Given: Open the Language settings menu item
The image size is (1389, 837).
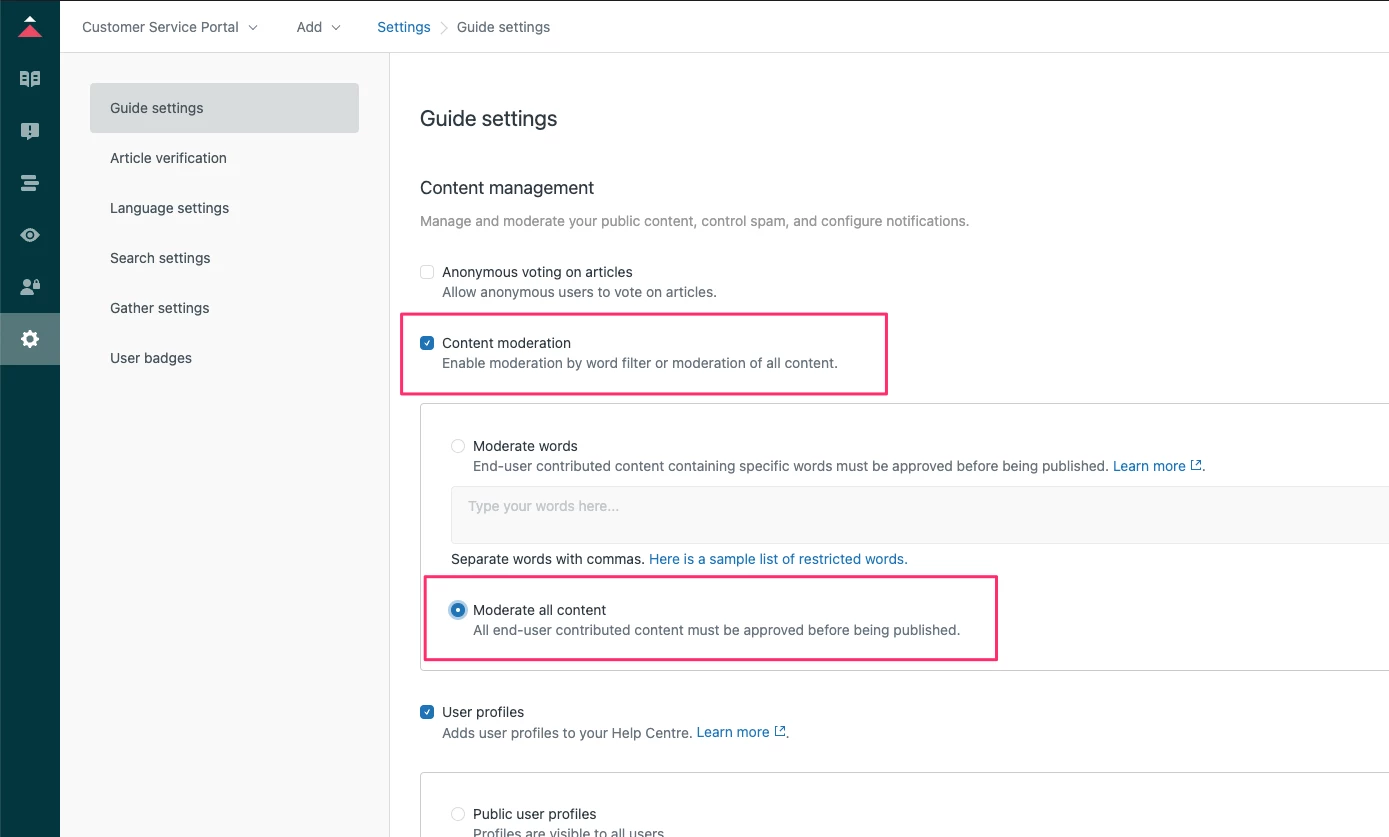Looking at the screenshot, I should tap(169, 208).
